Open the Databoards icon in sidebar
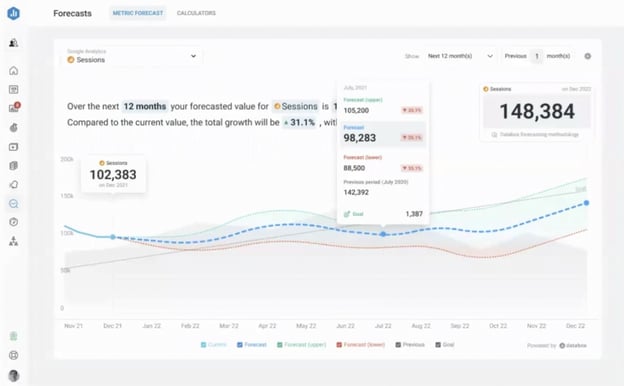 click(14, 90)
